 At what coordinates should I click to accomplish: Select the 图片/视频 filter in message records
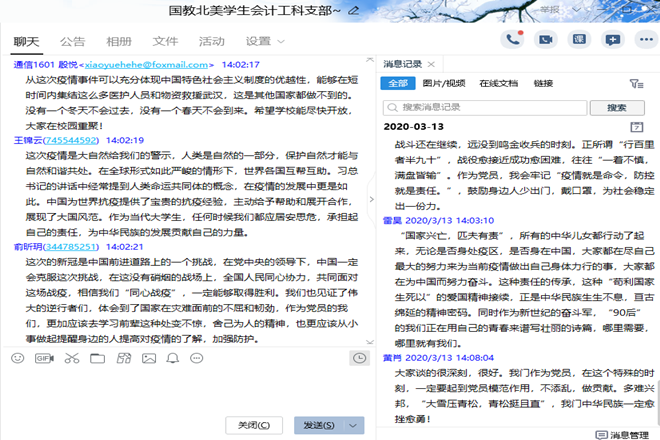coord(444,84)
